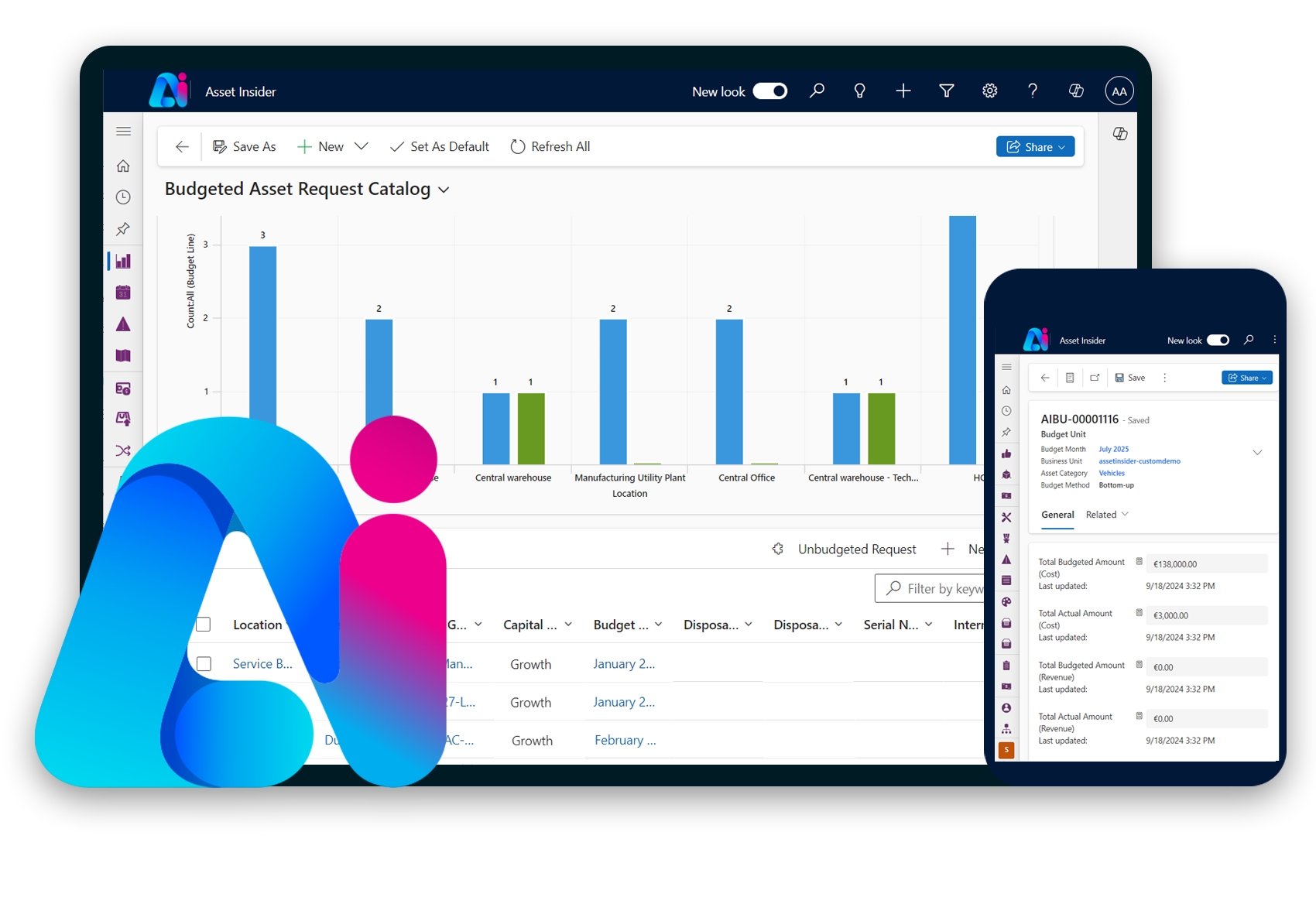
Task: Check the Service B... row checkbox
Action: [204, 664]
